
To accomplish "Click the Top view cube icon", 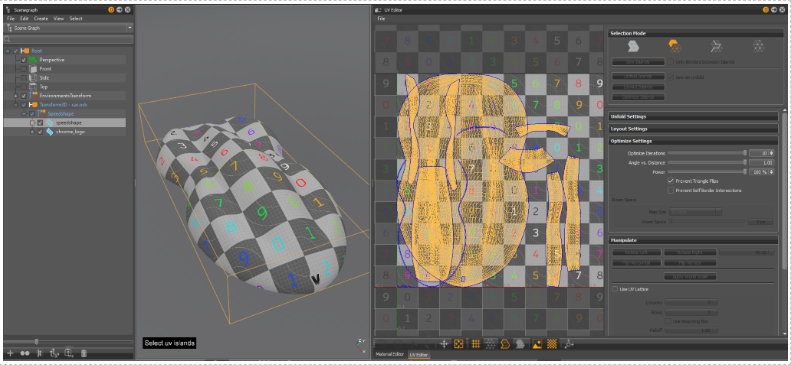I will tap(33, 87).
